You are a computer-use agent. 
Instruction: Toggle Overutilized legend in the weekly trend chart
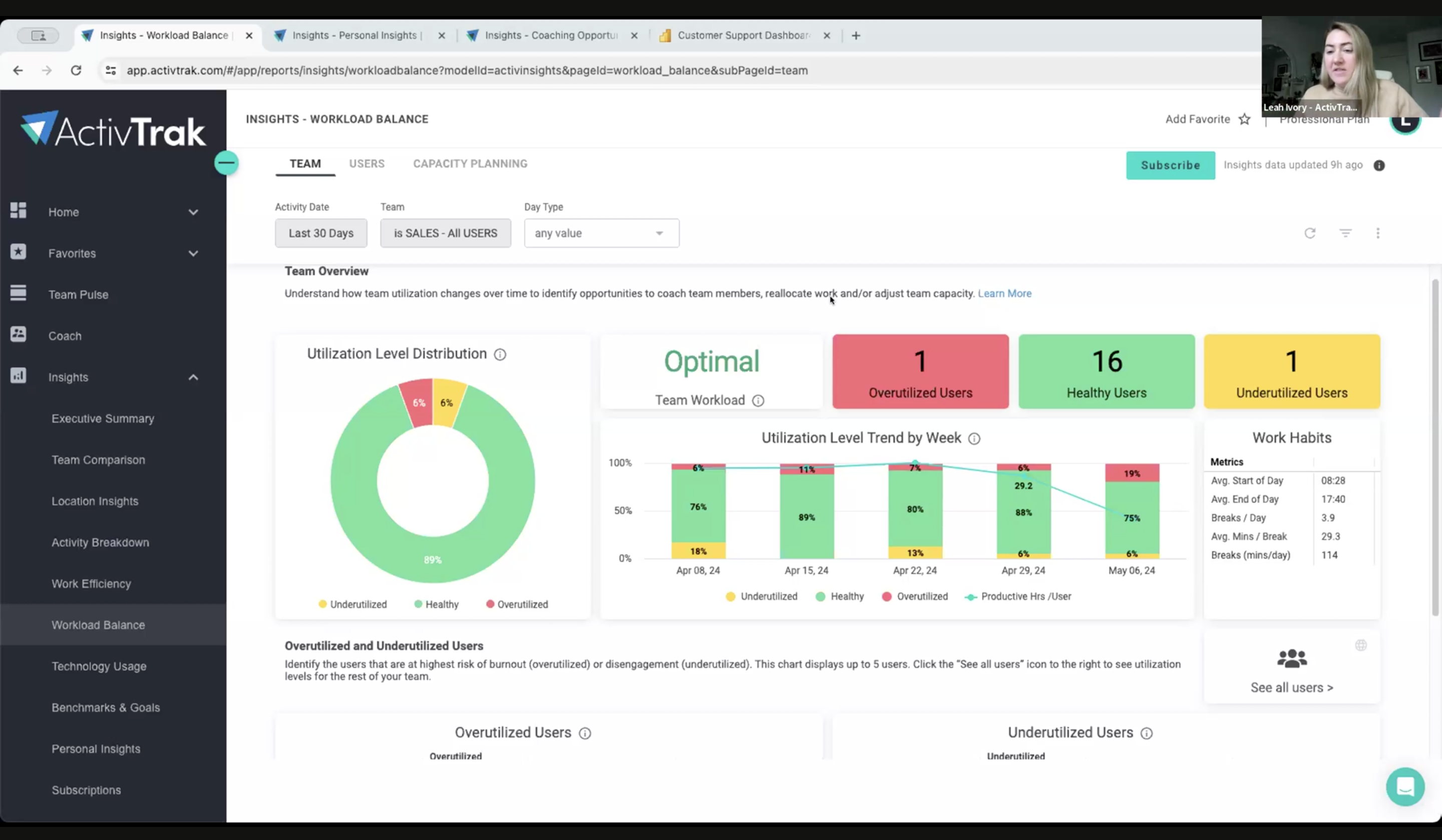(x=914, y=597)
